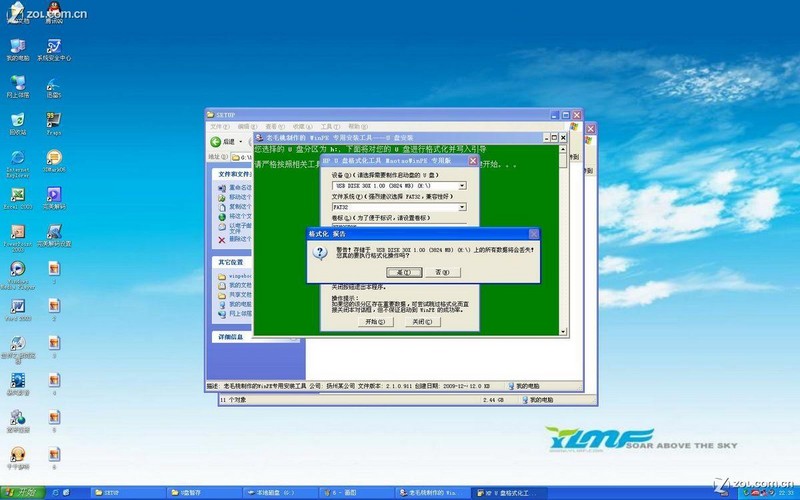Open the Recycle Bin (回收站) icon
Image resolution: width=800 pixels, height=500 pixels.
point(17,123)
